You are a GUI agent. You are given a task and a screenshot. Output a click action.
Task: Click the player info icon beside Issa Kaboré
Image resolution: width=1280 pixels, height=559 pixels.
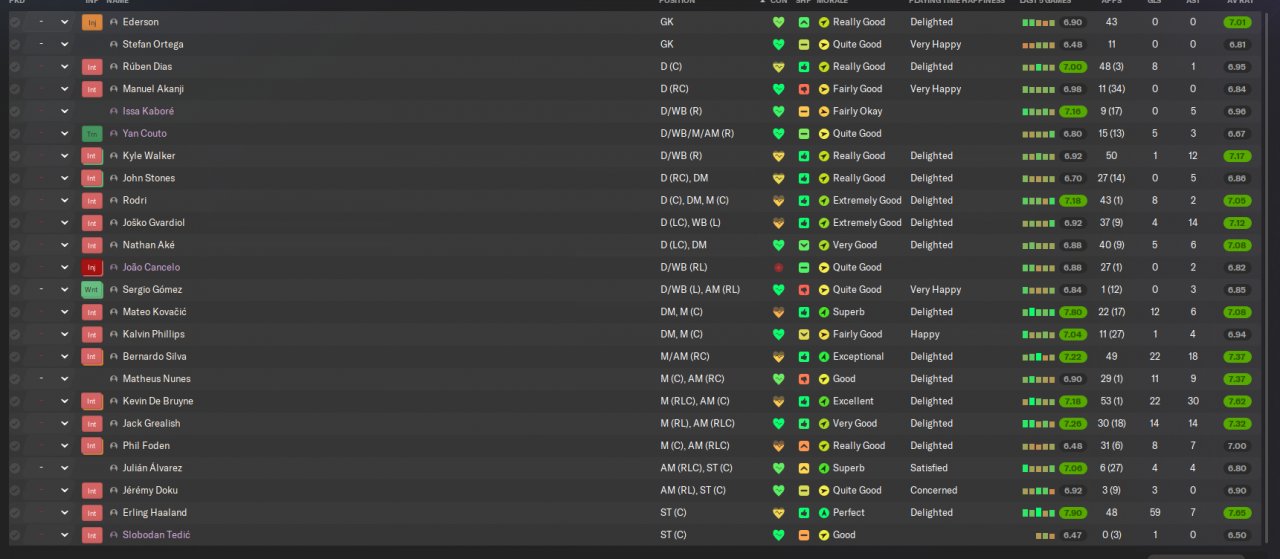point(114,112)
